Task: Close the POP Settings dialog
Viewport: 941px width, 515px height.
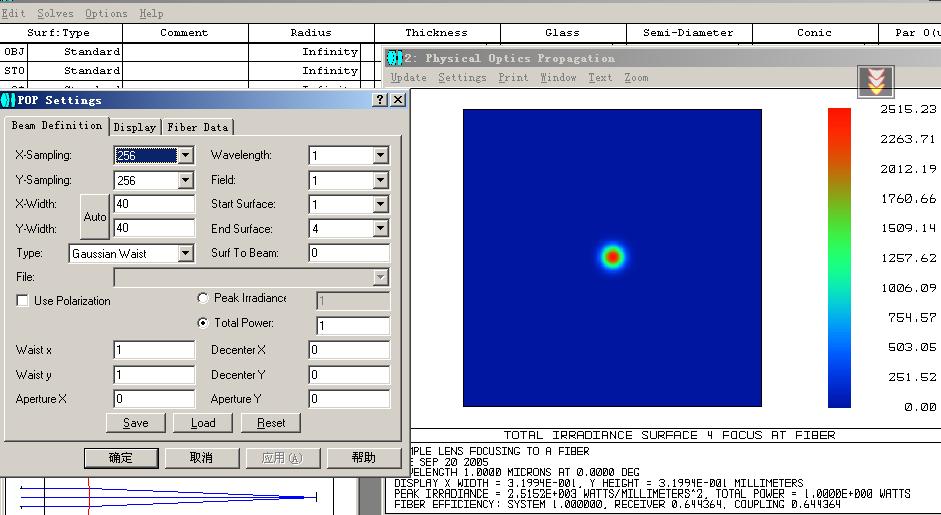Action: (x=397, y=100)
